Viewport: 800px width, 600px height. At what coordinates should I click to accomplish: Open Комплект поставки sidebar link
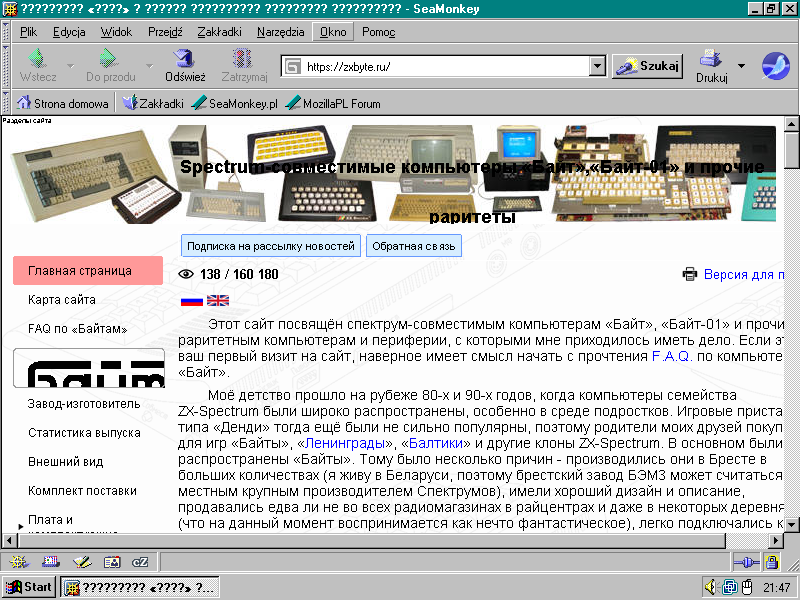82,491
